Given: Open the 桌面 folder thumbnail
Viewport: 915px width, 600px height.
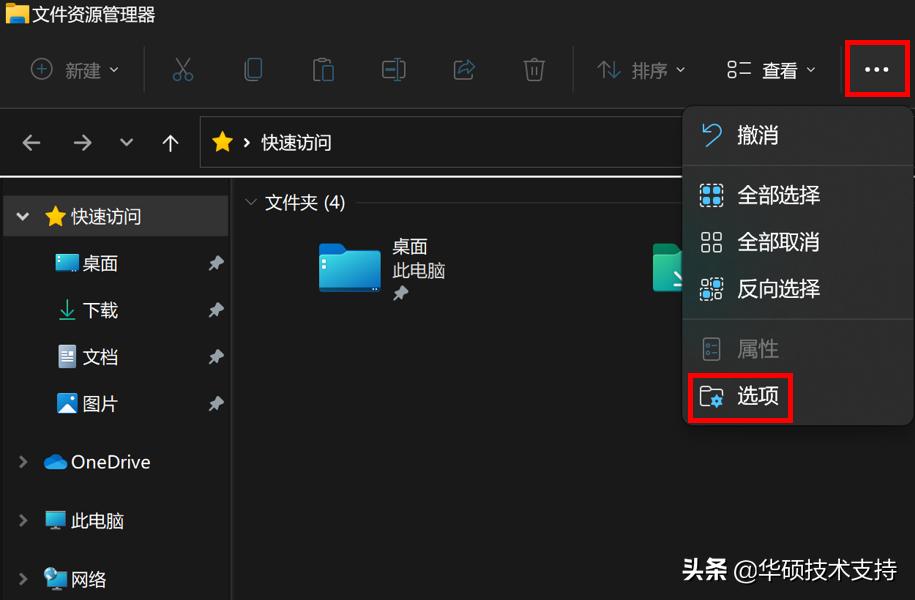Looking at the screenshot, I should click(348, 268).
